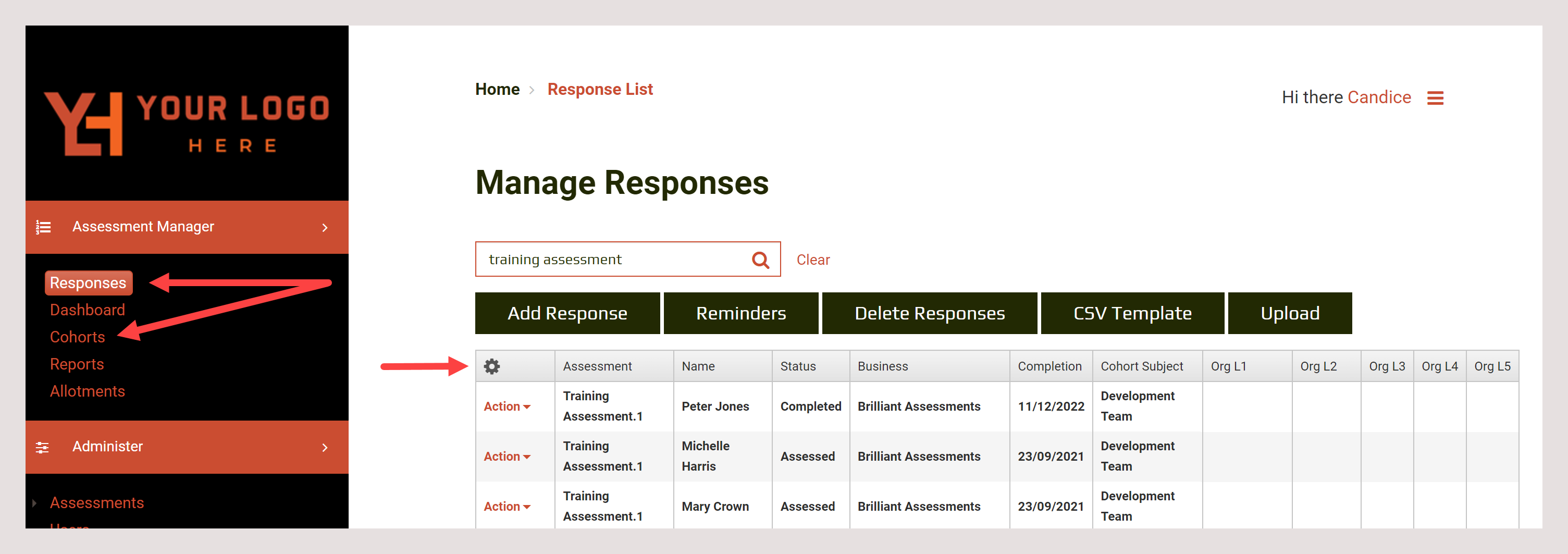Viewport: 1568px width, 554px height.
Task: Open the Action dropdown for Mary Crown
Action: point(507,506)
